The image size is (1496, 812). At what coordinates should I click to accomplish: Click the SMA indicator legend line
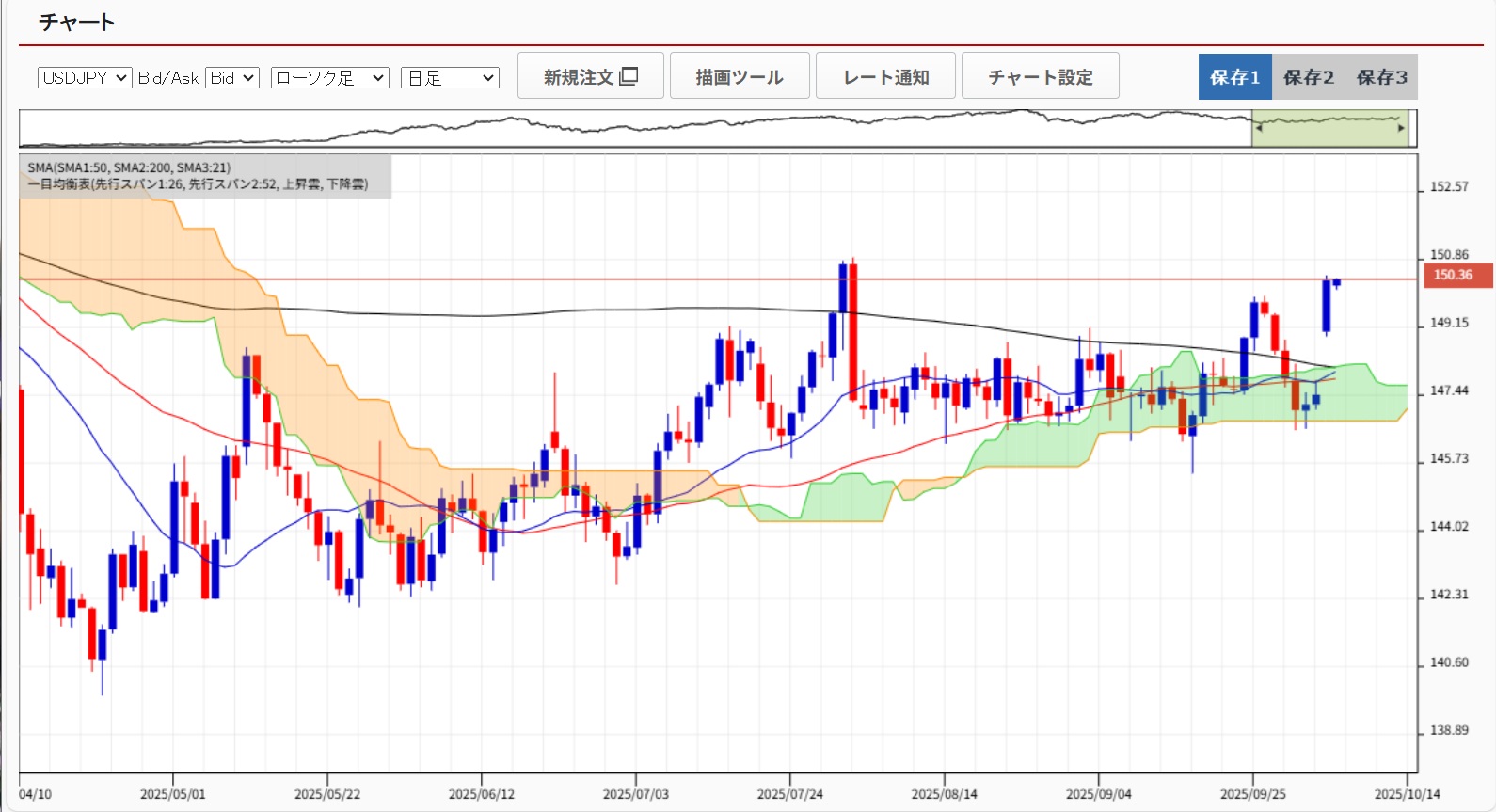[129, 167]
